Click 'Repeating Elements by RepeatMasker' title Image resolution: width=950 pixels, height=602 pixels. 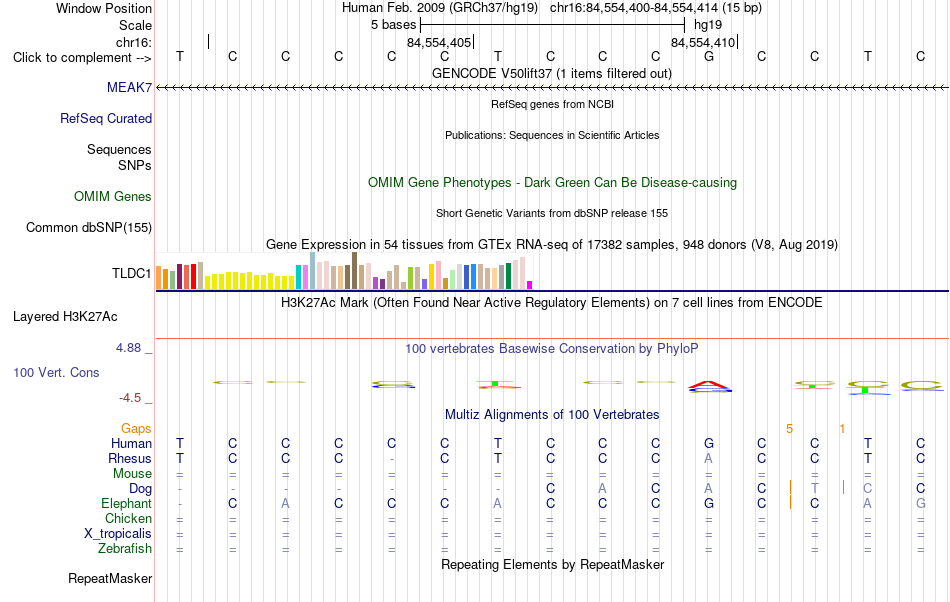[x=552, y=565]
